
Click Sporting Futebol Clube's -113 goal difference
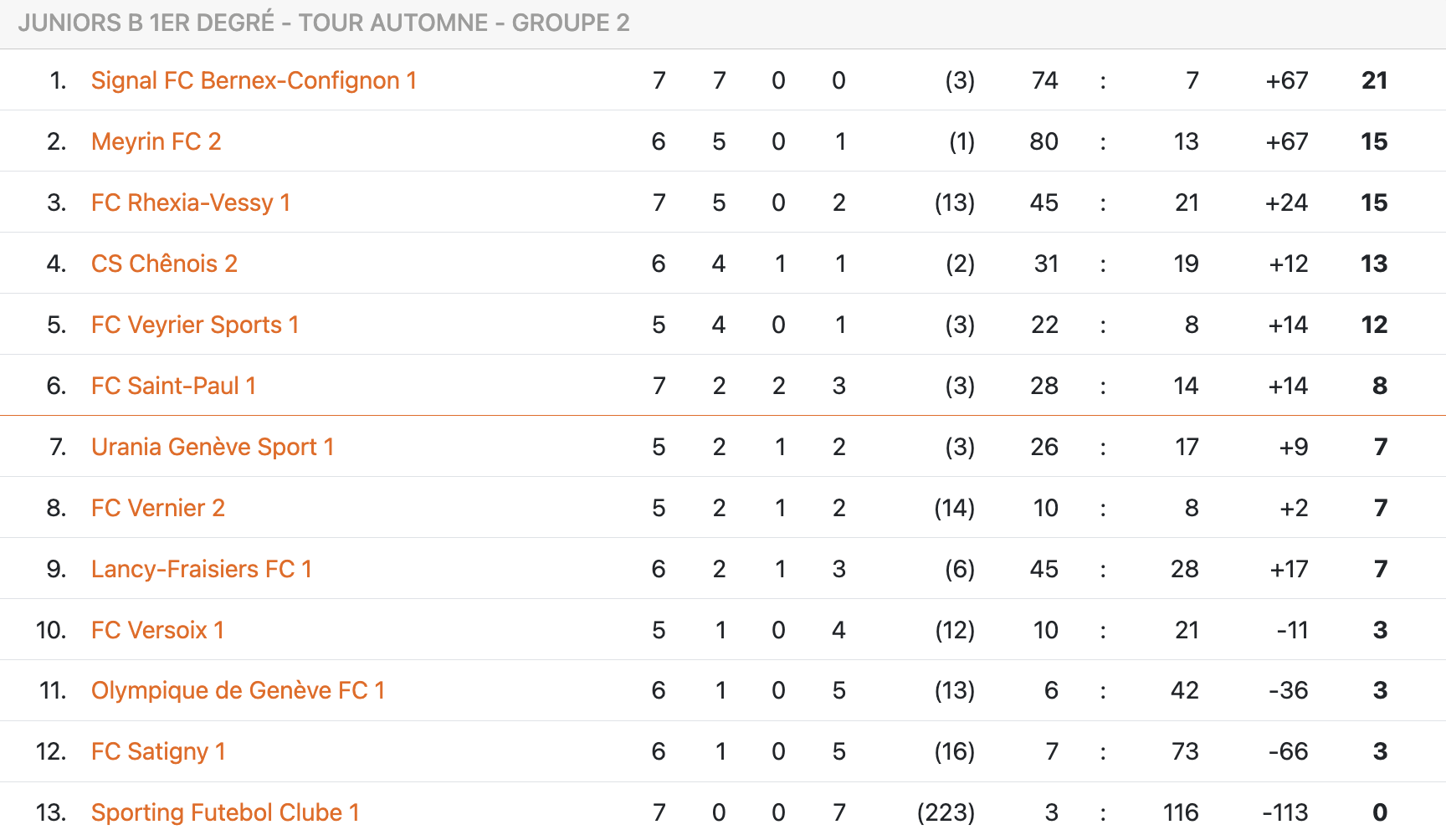pyautogui.click(x=1284, y=812)
